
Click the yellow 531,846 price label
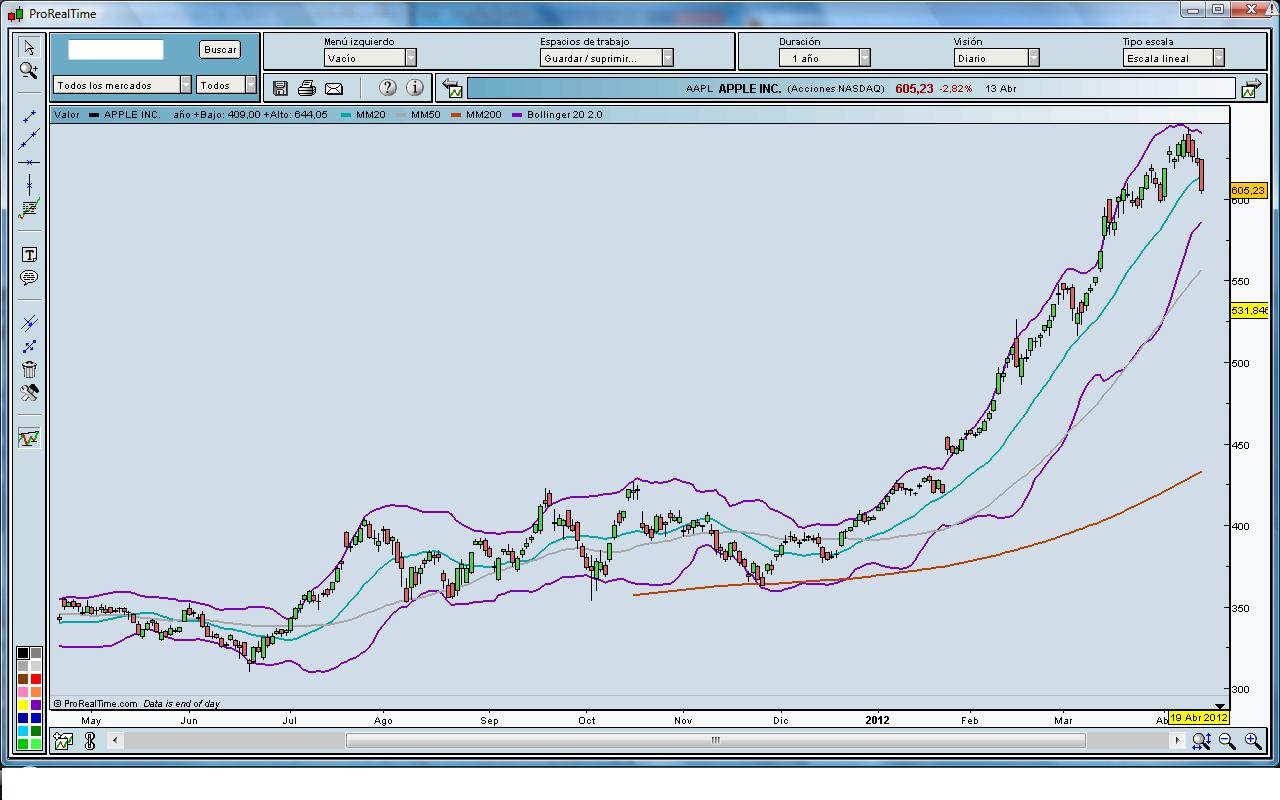1249,311
